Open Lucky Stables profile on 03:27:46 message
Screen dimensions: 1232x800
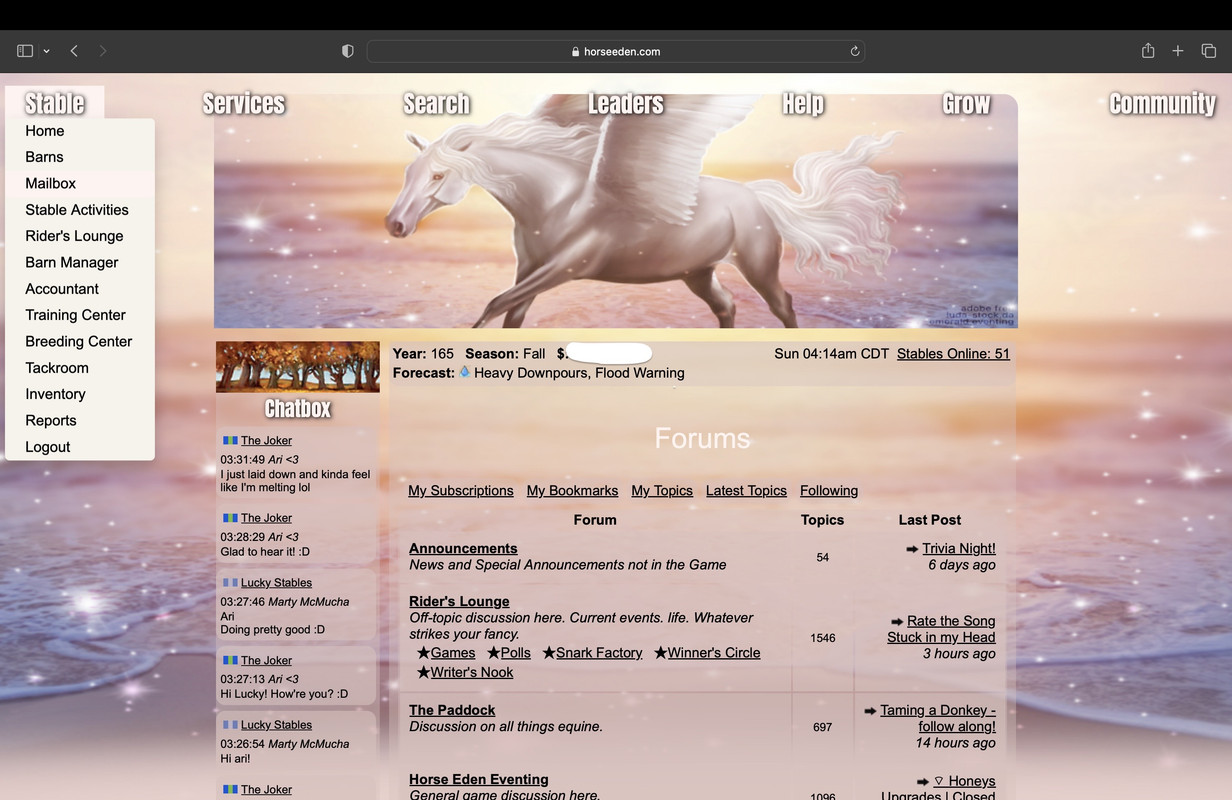pyautogui.click(x=276, y=582)
